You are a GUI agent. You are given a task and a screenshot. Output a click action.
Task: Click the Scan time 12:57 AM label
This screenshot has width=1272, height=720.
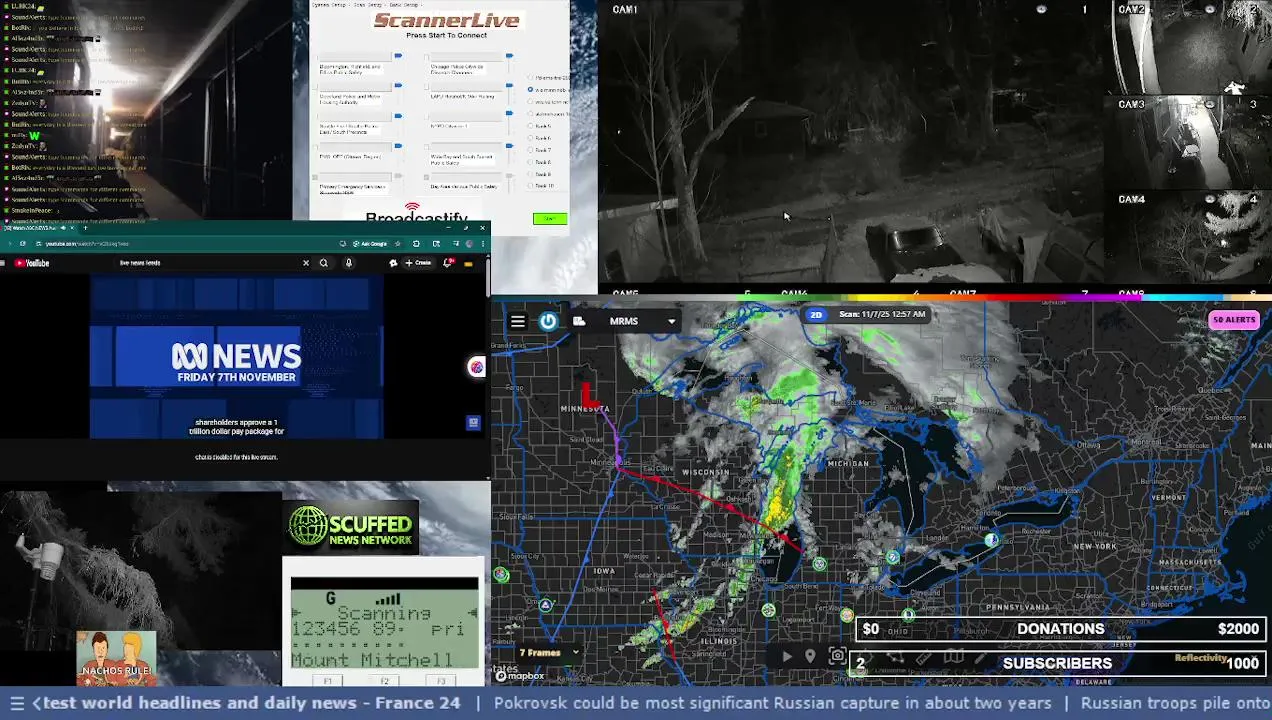pos(882,314)
